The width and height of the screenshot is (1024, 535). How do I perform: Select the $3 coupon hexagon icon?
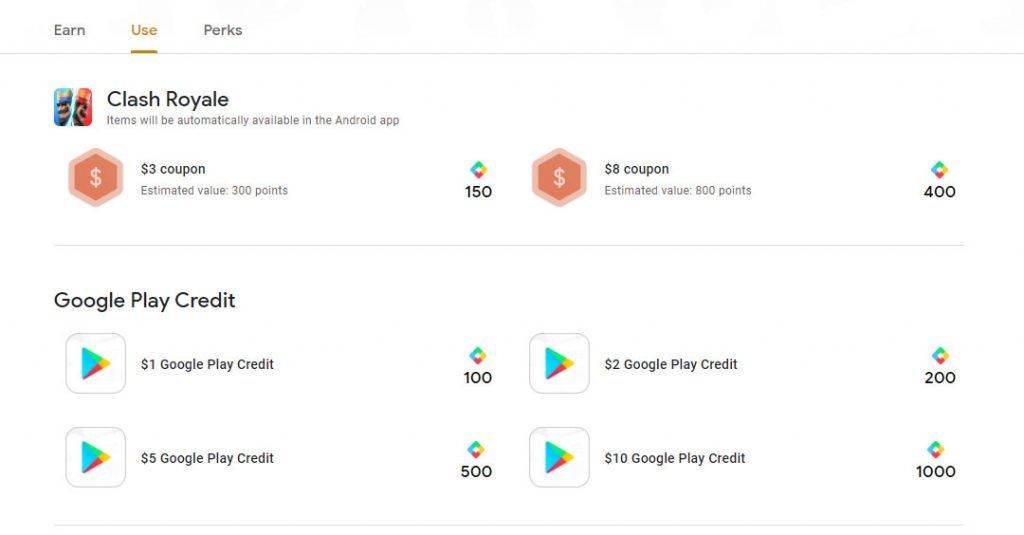pos(95,177)
